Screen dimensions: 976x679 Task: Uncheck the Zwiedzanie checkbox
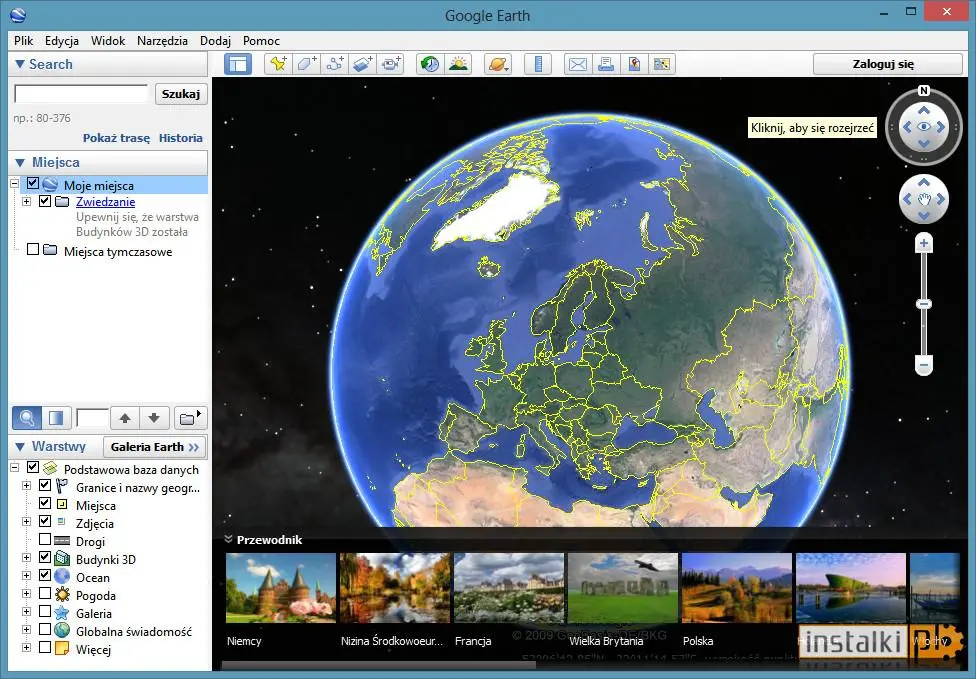point(45,201)
